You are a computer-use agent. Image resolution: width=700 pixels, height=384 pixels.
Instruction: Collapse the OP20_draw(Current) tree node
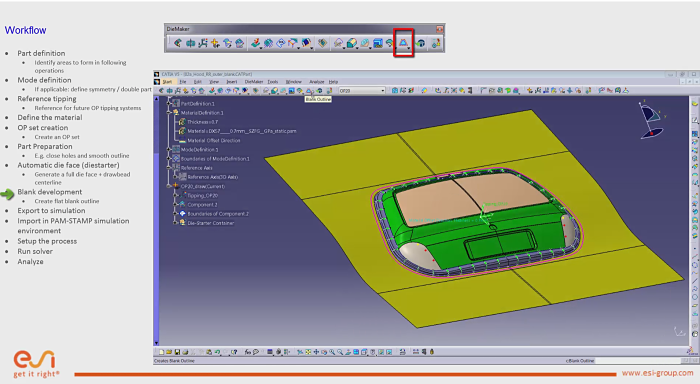click(x=169, y=186)
